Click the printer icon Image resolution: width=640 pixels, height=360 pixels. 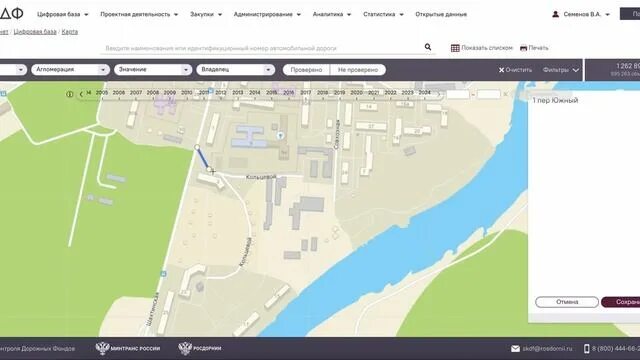pyautogui.click(x=523, y=48)
